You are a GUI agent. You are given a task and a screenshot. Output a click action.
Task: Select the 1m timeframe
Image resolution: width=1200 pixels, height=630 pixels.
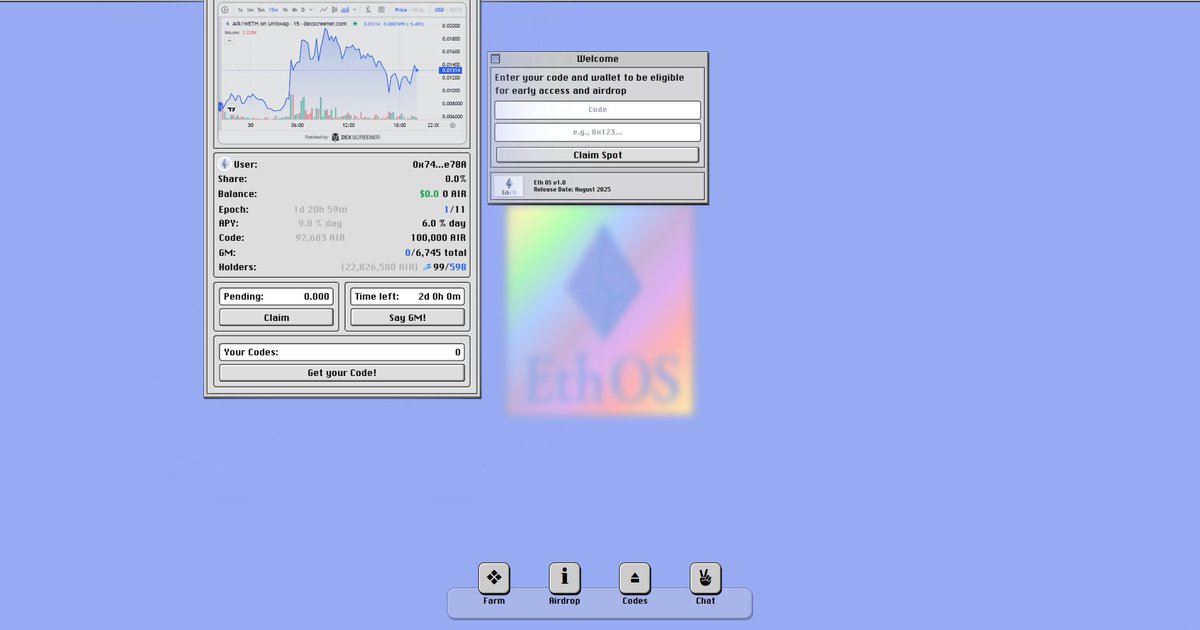pyautogui.click(x=250, y=10)
